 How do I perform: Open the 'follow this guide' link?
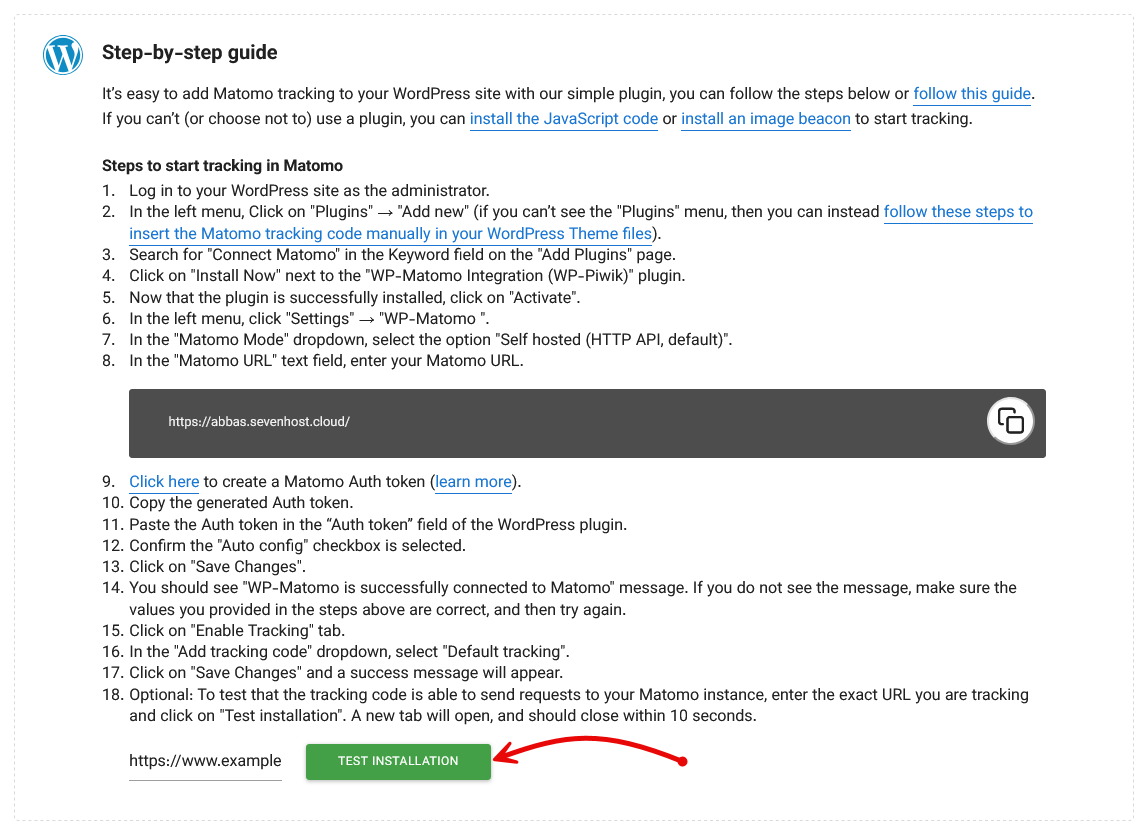(972, 94)
